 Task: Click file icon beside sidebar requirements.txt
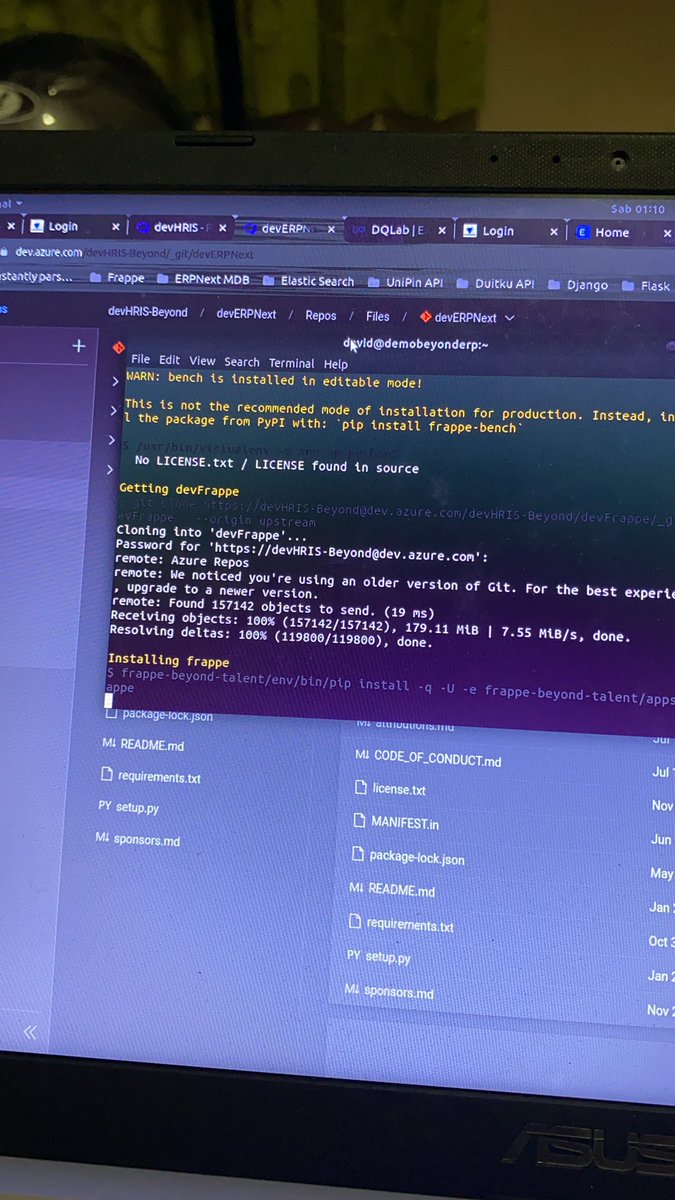(107, 775)
